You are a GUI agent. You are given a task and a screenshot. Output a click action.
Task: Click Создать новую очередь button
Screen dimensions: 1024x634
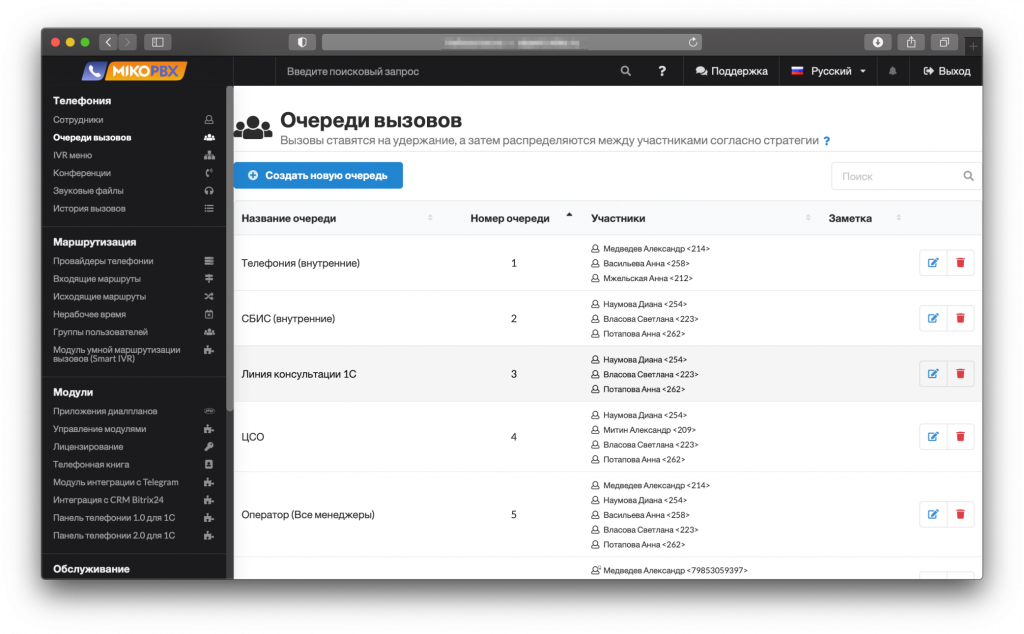pyautogui.click(x=318, y=175)
